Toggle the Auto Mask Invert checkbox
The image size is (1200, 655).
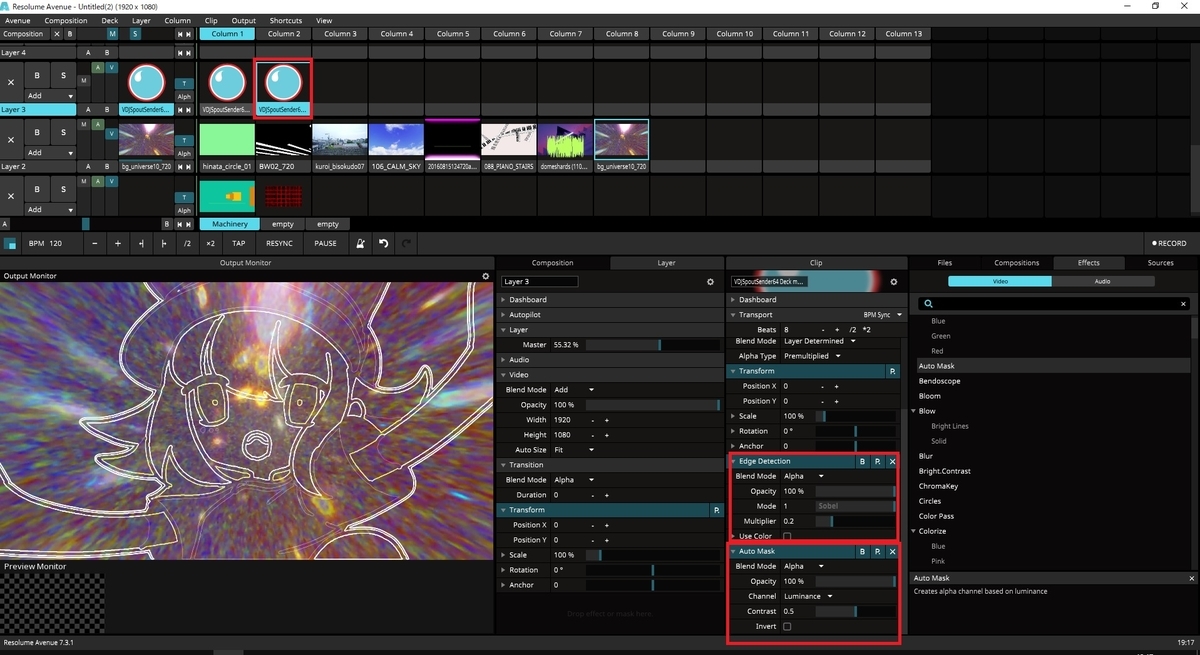pyautogui.click(x=787, y=627)
